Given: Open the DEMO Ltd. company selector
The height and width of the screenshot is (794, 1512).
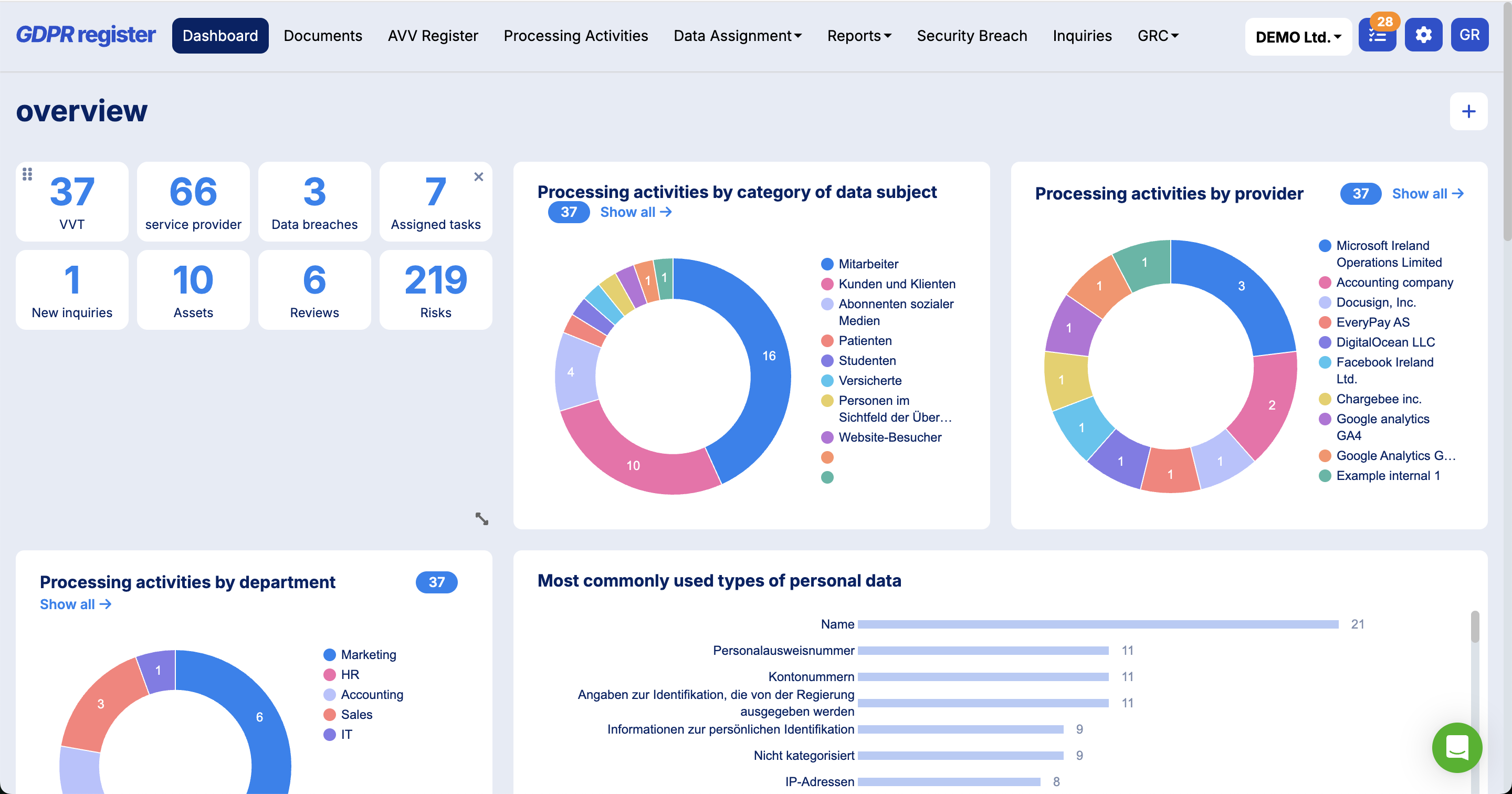Looking at the screenshot, I should 1298,36.
